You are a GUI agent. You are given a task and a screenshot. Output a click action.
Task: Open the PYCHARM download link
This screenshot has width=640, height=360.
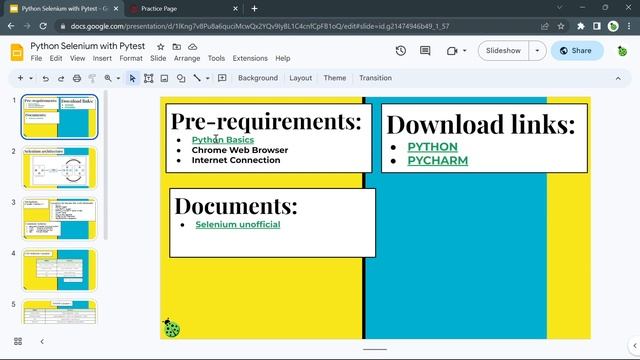click(x=438, y=161)
